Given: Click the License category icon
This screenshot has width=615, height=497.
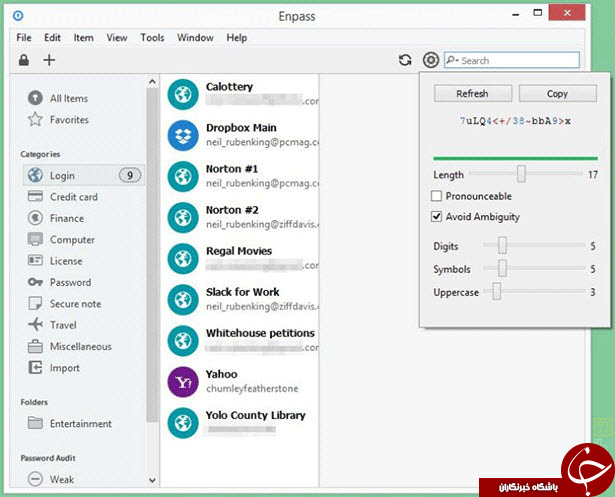Looking at the screenshot, I should tap(35, 260).
